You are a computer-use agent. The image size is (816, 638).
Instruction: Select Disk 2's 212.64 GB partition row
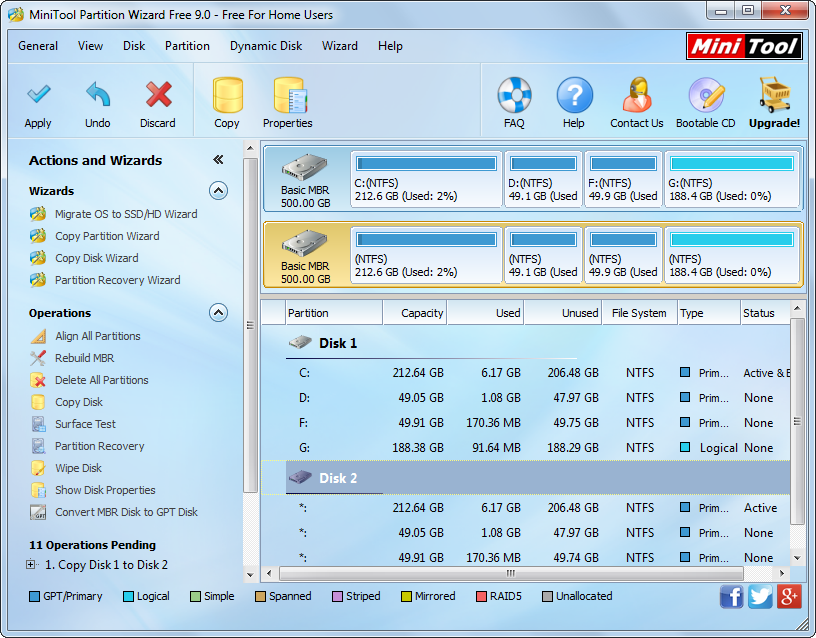[x=526, y=507]
